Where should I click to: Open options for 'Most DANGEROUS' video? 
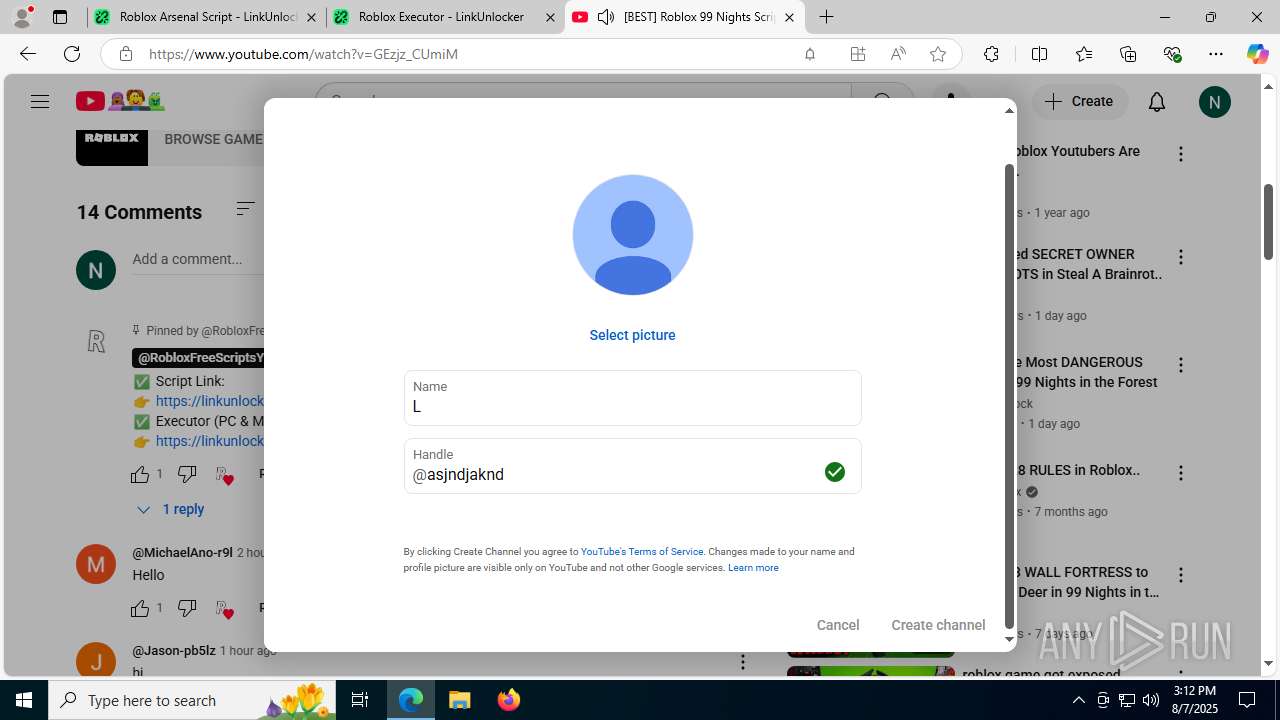(x=1181, y=365)
